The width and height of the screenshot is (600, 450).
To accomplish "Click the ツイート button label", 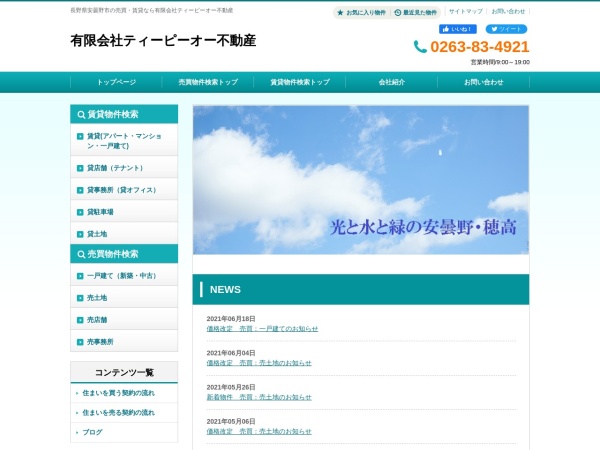I will pos(510,29).
